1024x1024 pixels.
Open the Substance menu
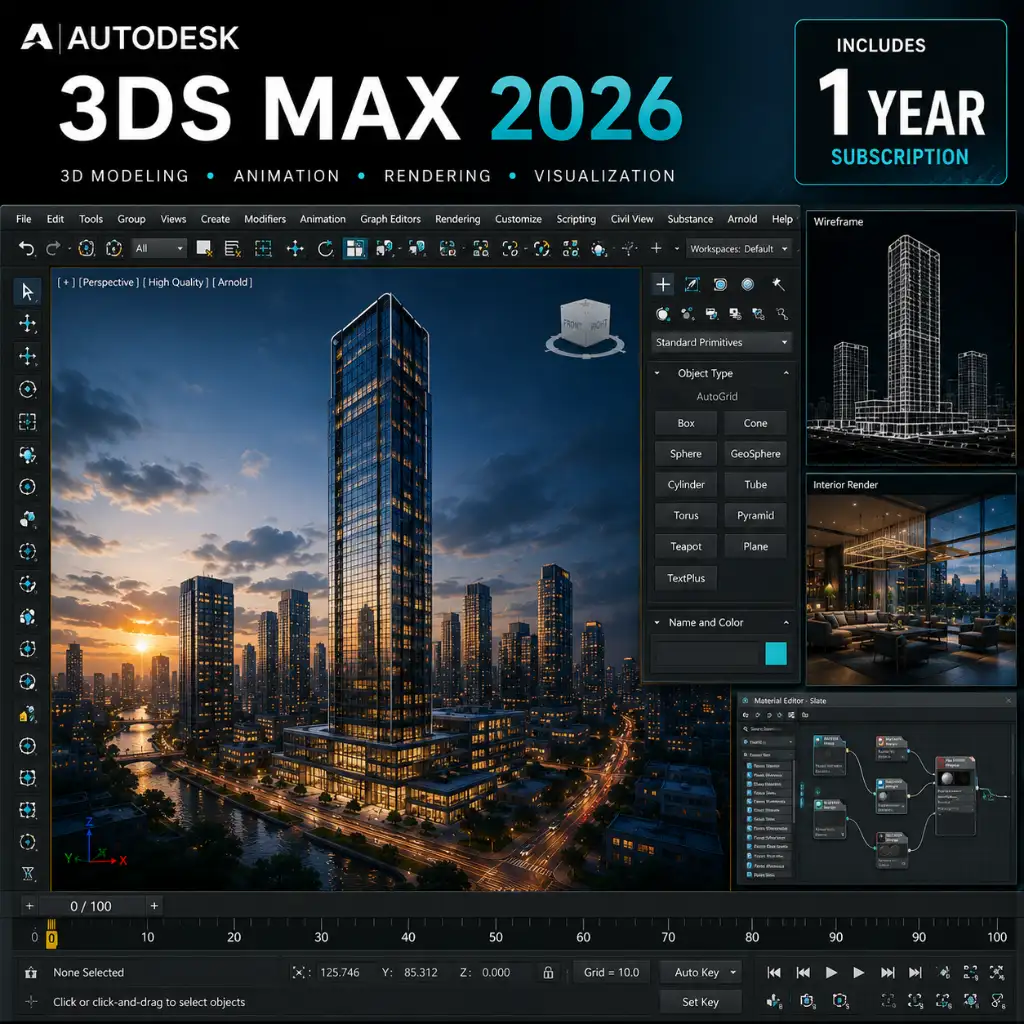click(x=690, y=219)
